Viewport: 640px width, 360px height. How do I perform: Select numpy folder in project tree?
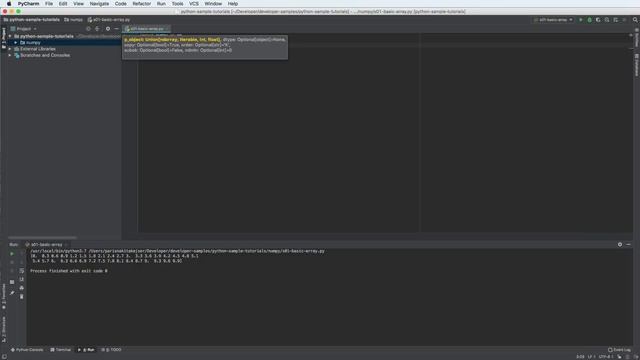(x=33, y=42)
